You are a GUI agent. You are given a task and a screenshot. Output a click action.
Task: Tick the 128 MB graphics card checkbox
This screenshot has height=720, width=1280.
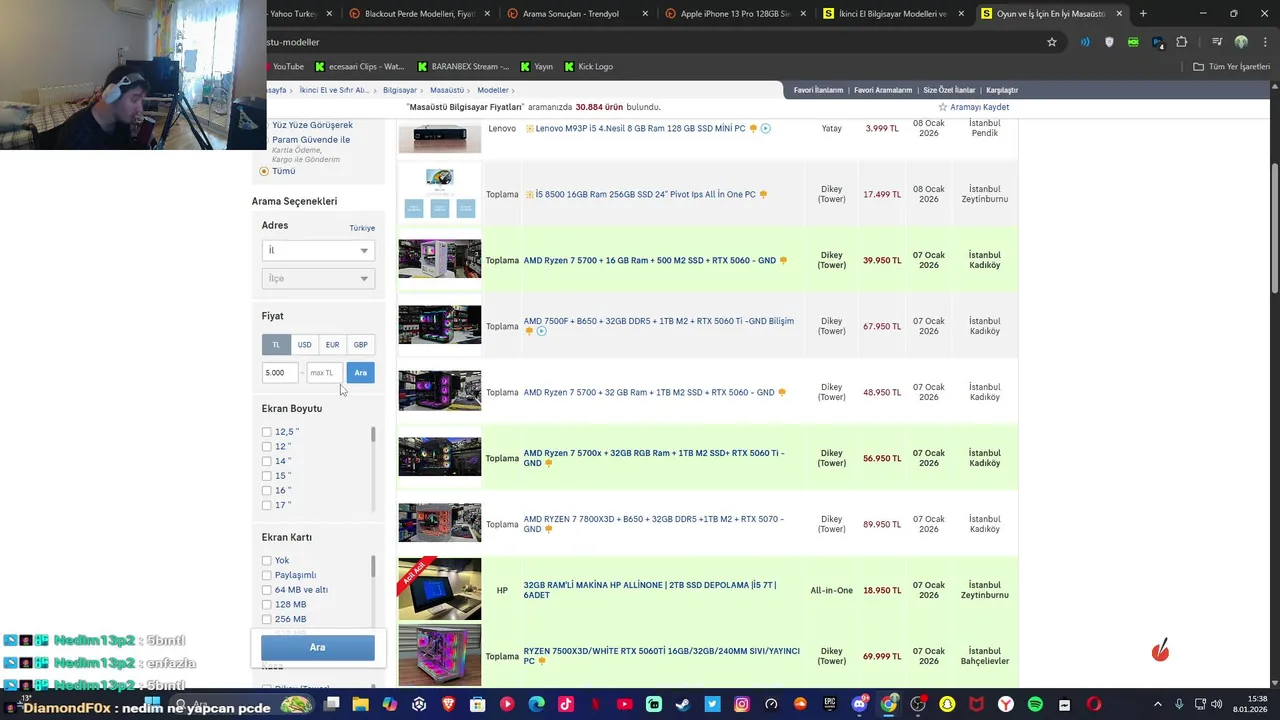266,605
